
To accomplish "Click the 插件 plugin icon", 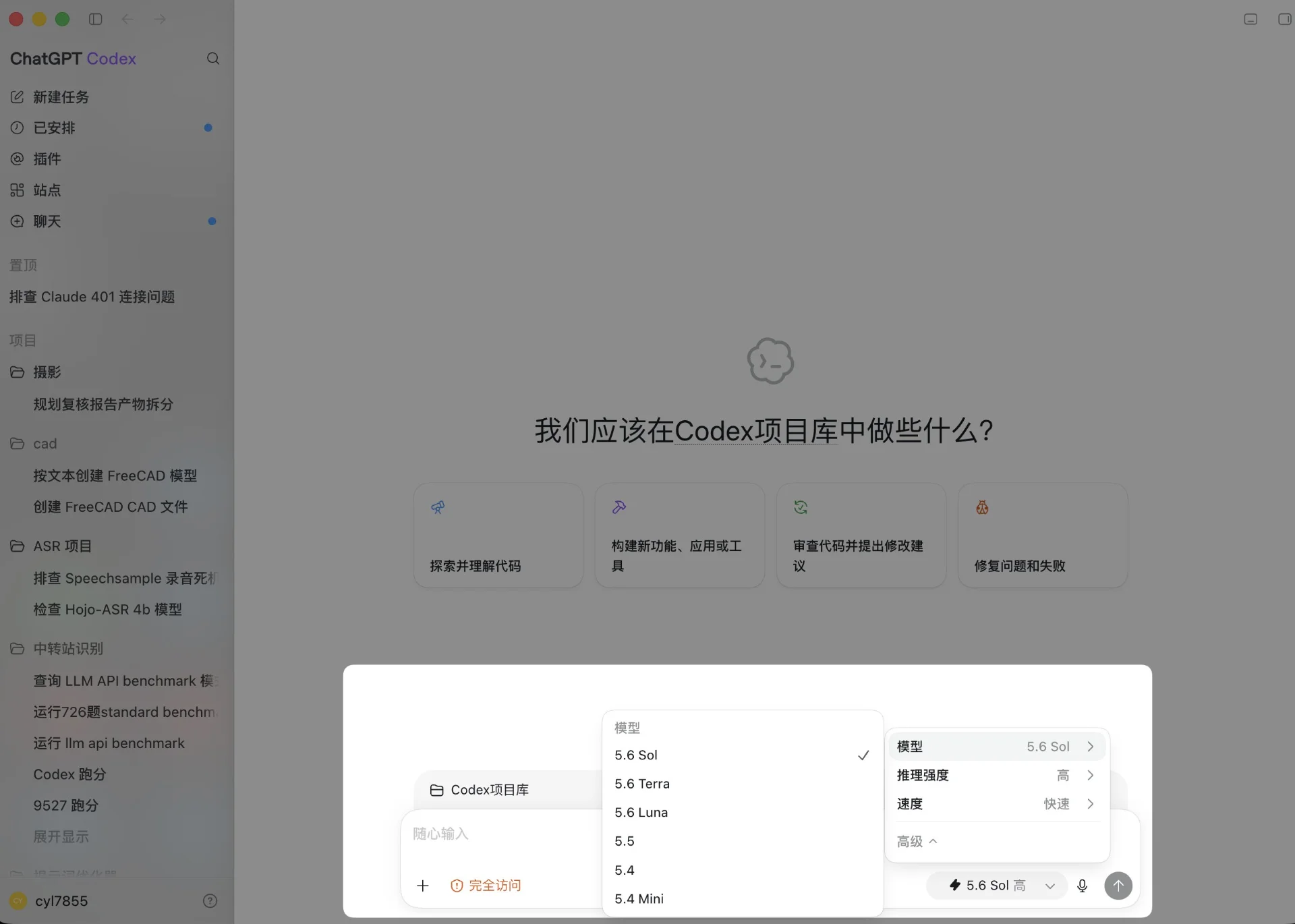I will 18,158.
